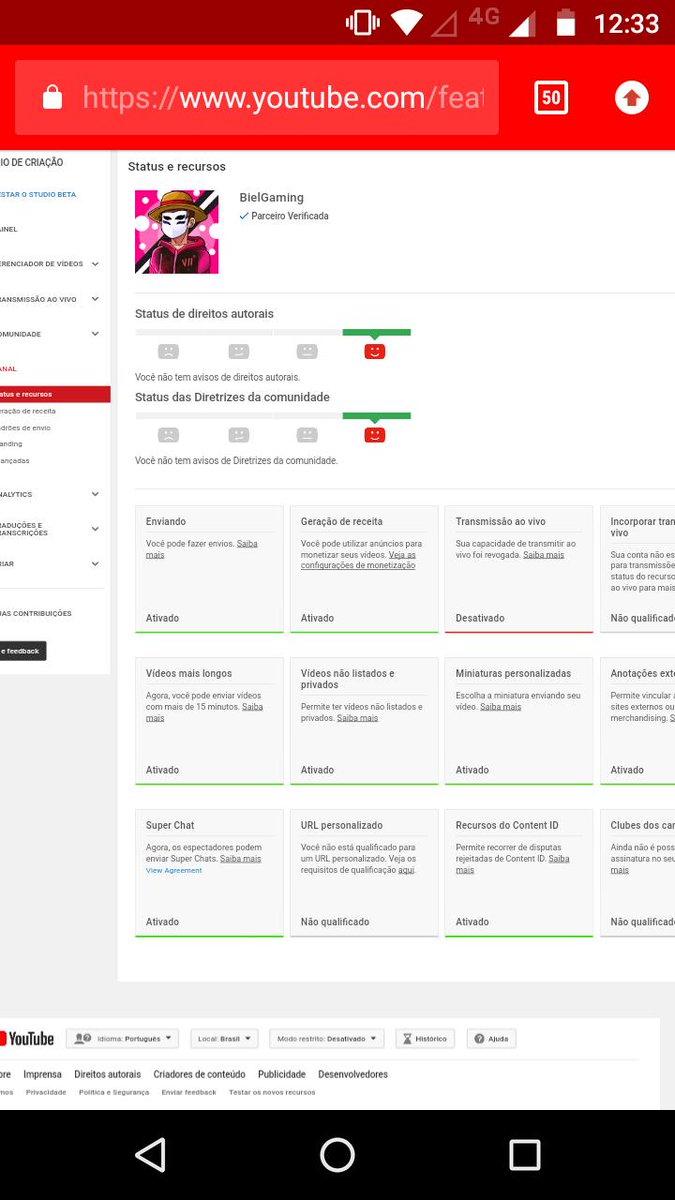Open Branding sidebar item
675x1200 pixels.
(11, 444)
